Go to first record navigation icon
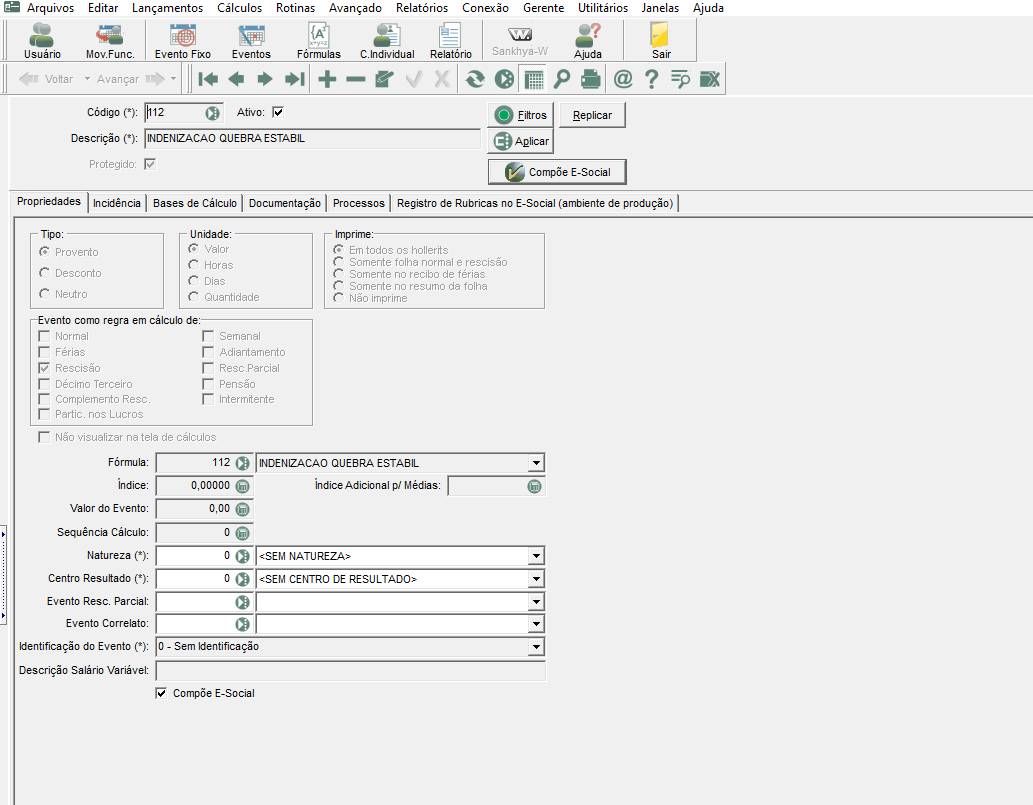Image resolution: width=1033 pixels, height=805 pixels. 208,80
